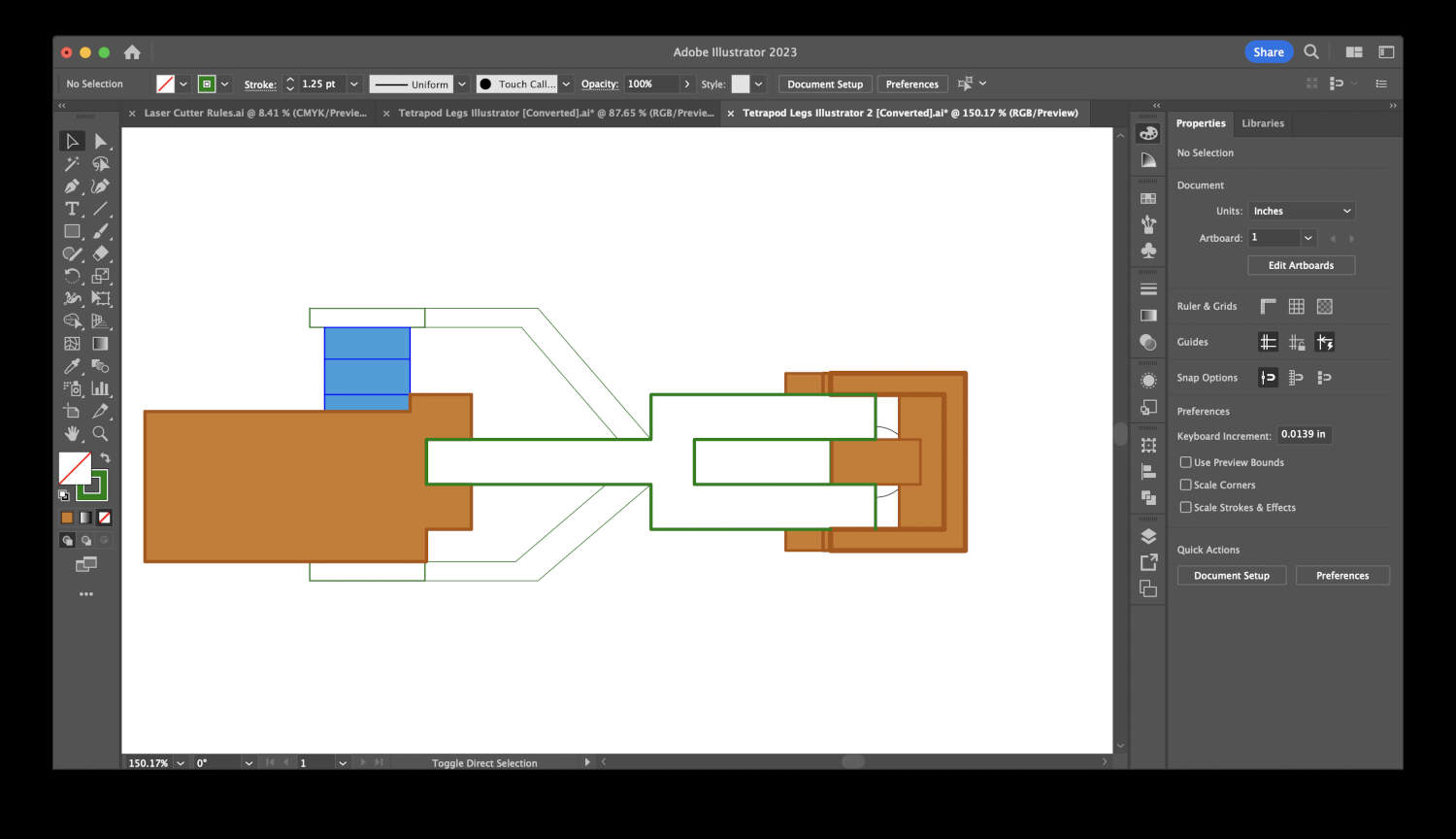Toggle Show Guides button
This screenshot has height=839, width=1456.
(x=1268, y=342)
